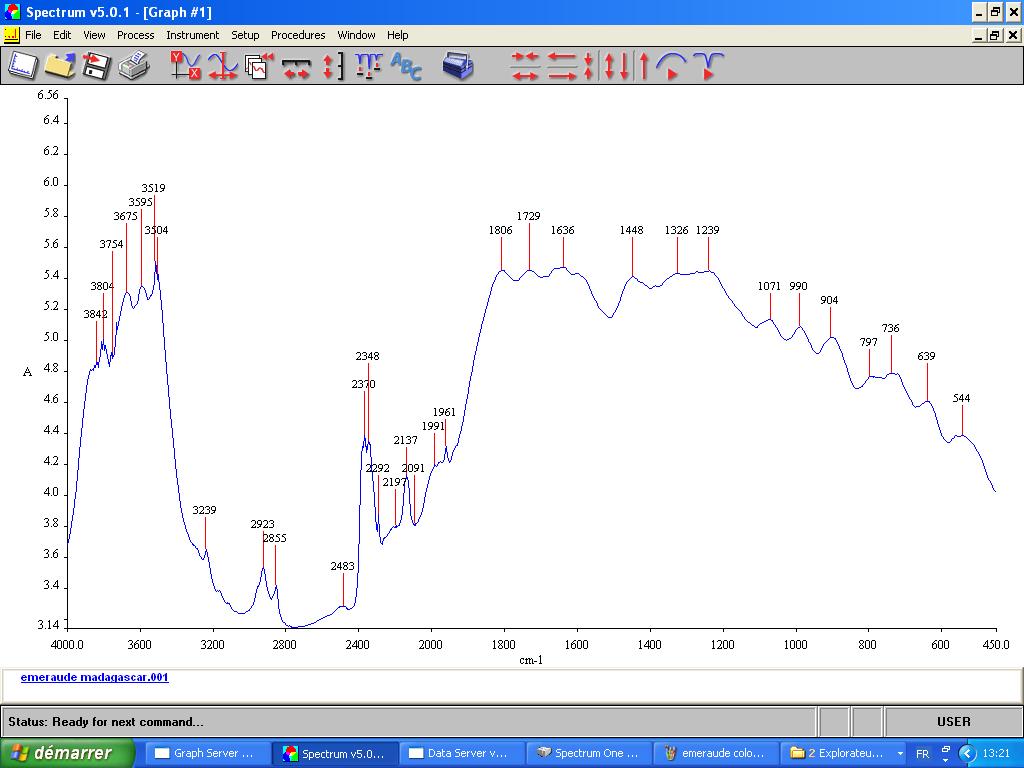Select the emeraude madagascar.001 spectrum link

pyautogui.click(x=94, y=677)
